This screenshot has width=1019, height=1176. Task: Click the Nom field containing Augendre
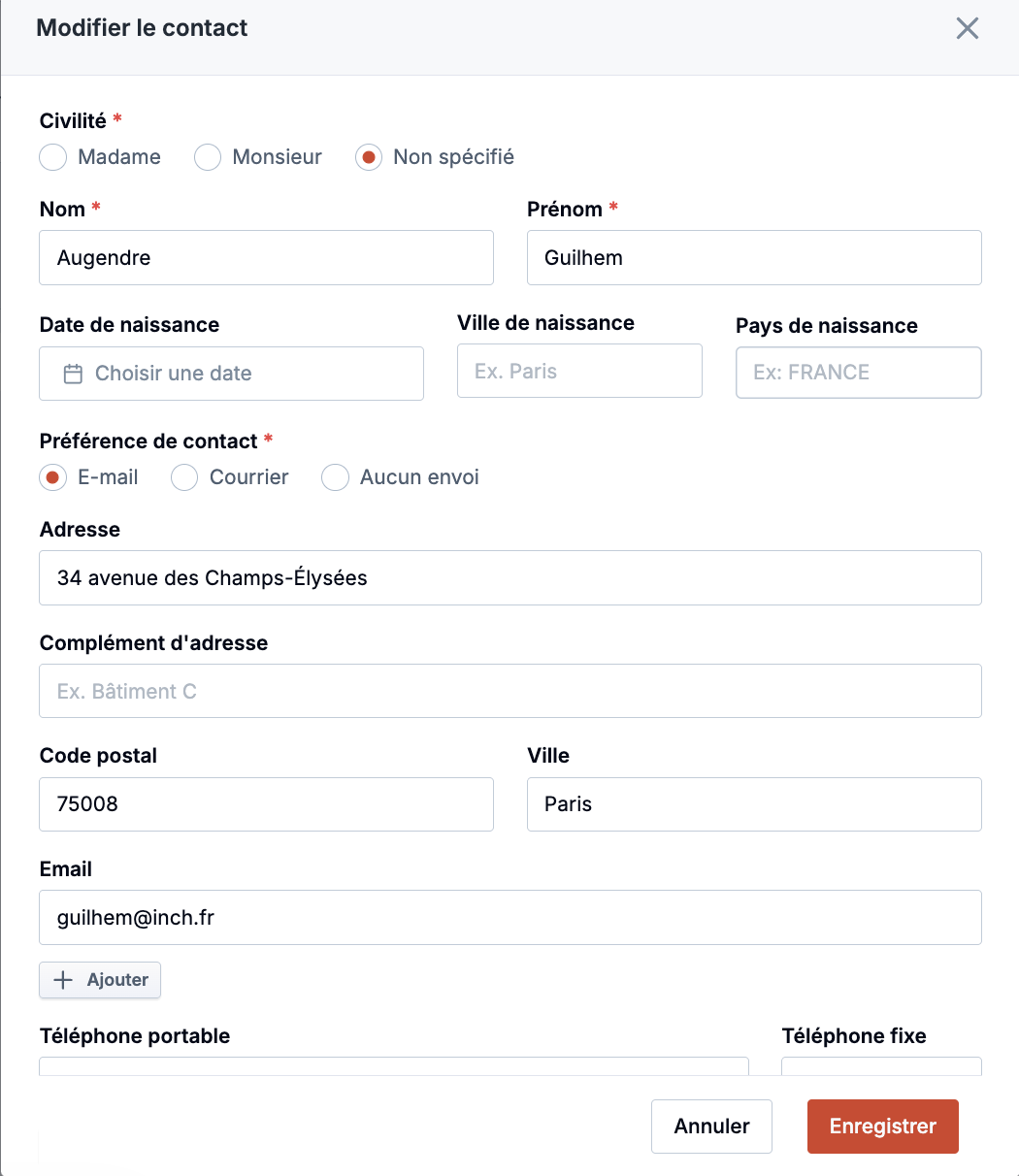[x=266, y=258]
